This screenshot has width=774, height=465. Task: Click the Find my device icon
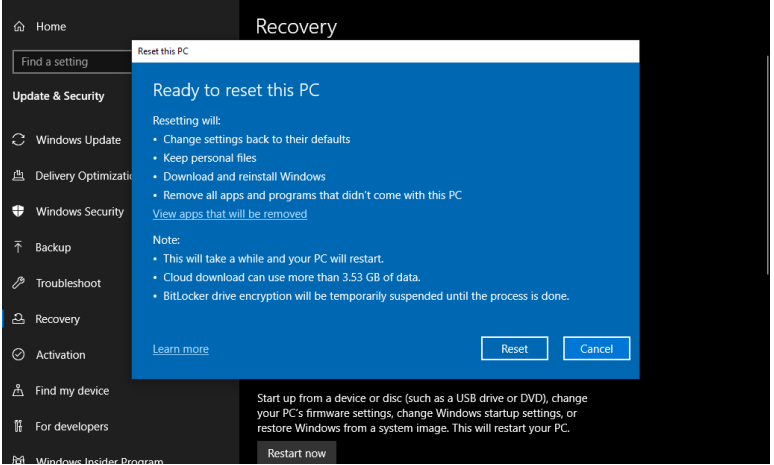pos(18,390)
